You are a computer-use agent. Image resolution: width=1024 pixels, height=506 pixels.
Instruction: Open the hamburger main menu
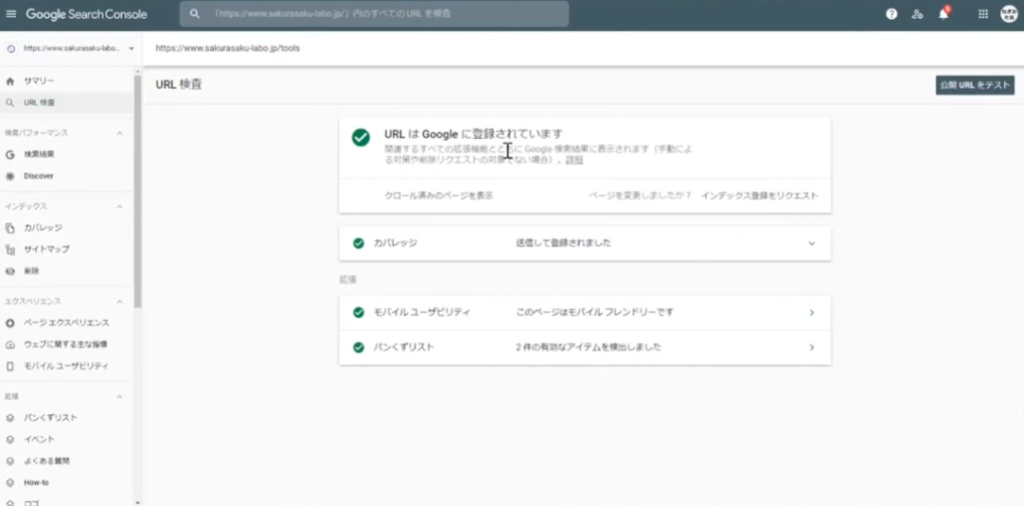click(11, 14)
